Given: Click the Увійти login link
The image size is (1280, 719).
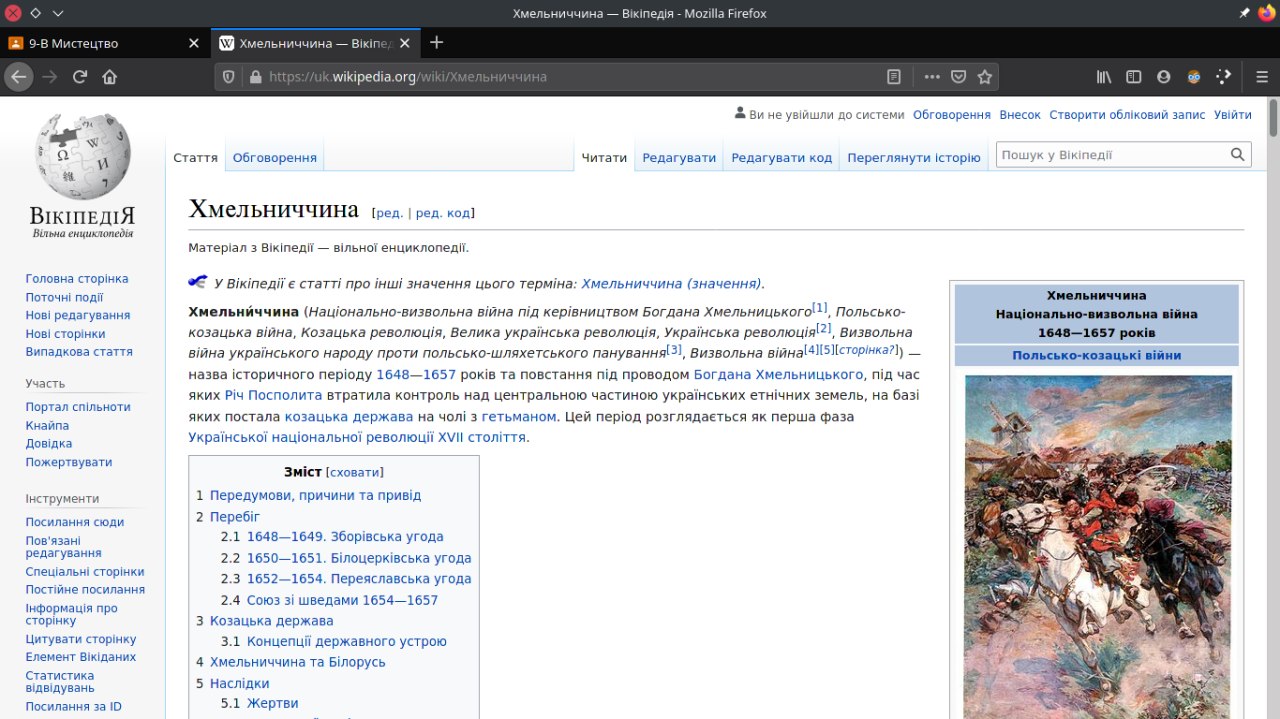Looking at the screenshot, I should click(x=1233, y=115).
